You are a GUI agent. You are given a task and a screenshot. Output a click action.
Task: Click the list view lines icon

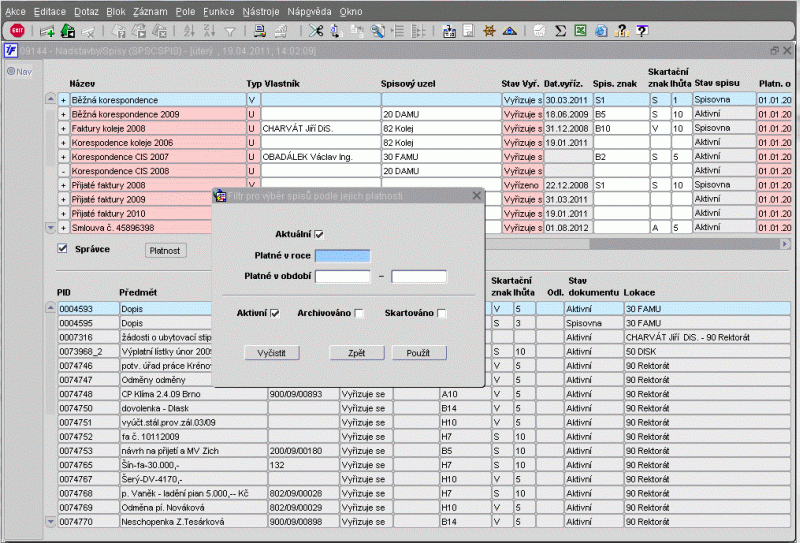pyautogui.click(x=397, y=32)
